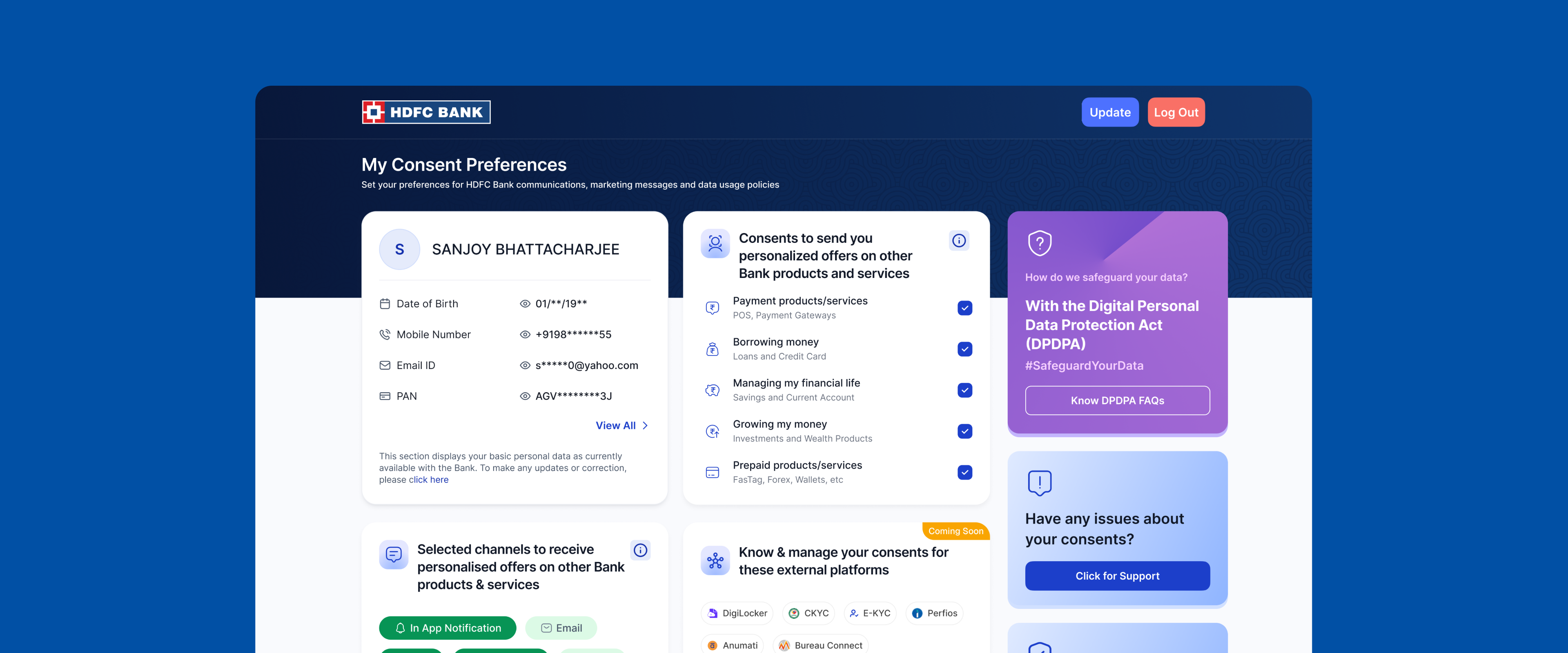Image resolution: width=1568 pixels, height=653 pixels.
Task: Select the CKYC platform chip
Action: [808, 613]
